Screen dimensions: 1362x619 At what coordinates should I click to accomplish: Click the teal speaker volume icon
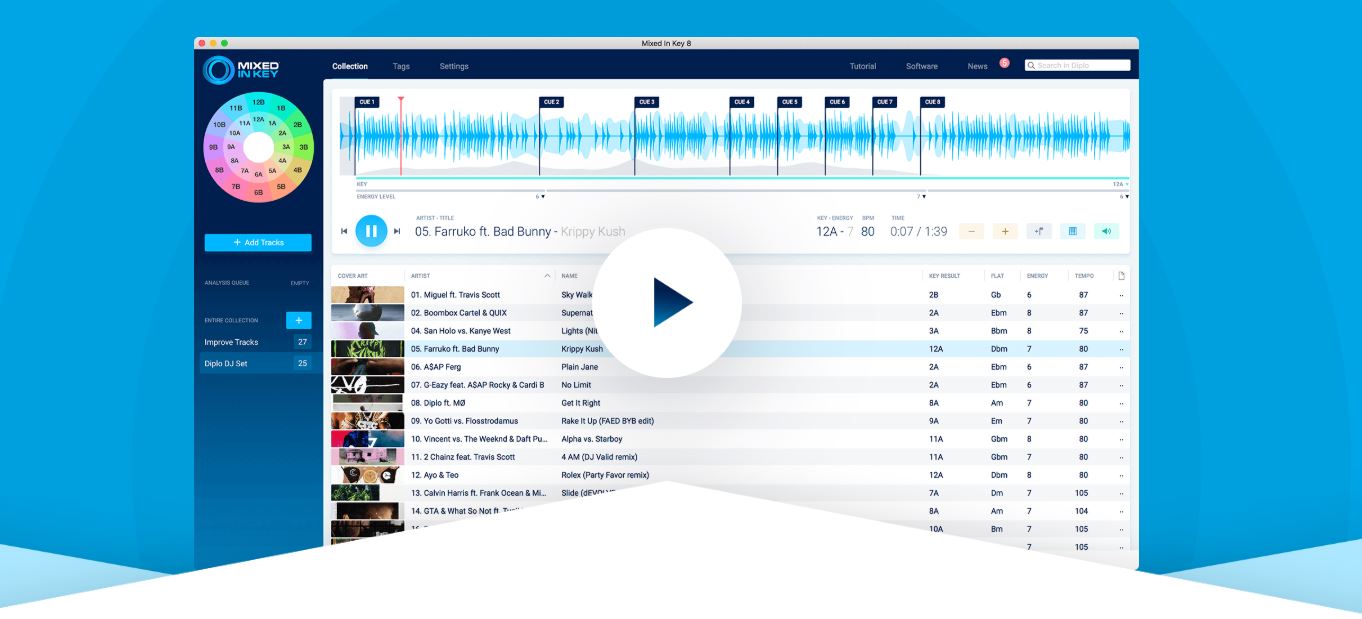tap(1106, 231)
